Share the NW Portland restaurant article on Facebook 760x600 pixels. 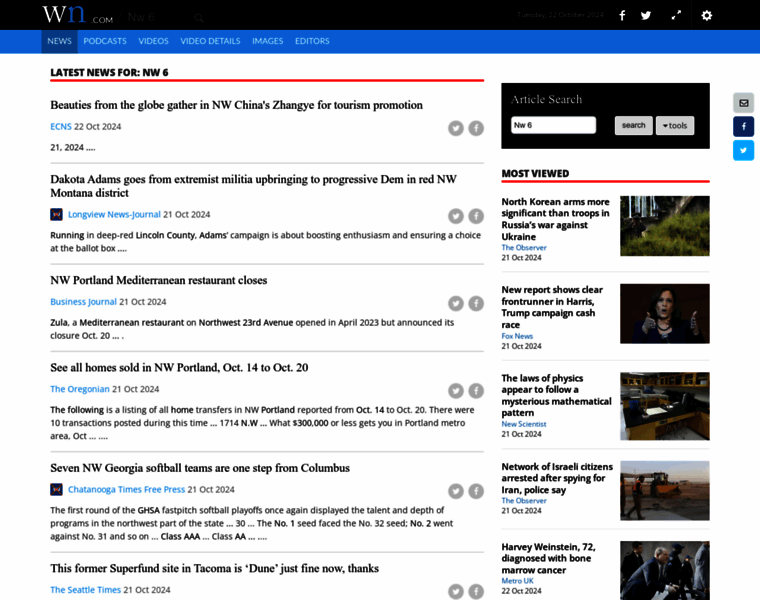476,303
